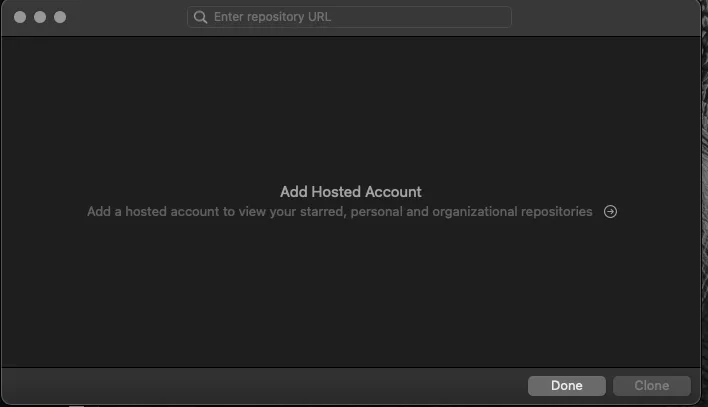
Task: Select the Add Hosted Account heading
Action: [351, 192]
